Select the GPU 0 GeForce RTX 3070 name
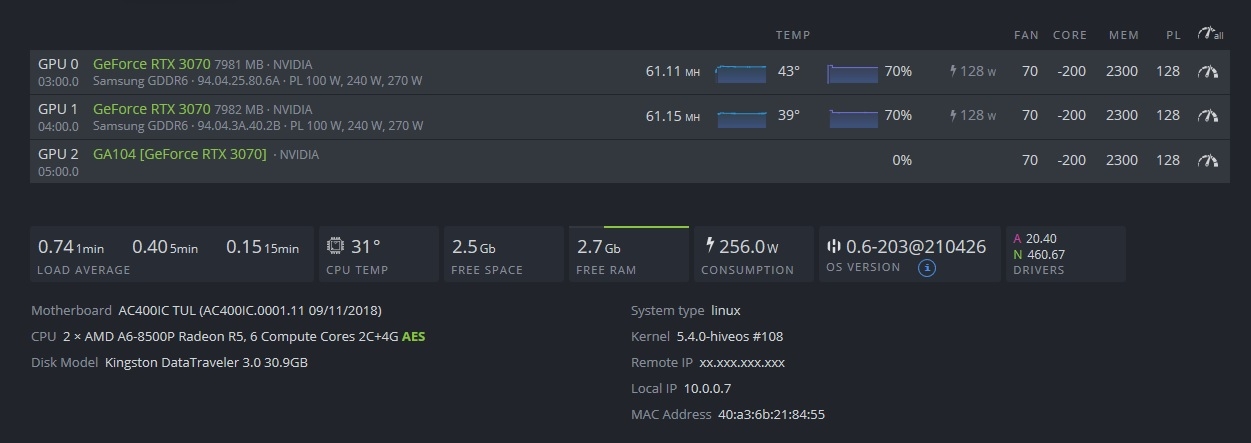 152,64
